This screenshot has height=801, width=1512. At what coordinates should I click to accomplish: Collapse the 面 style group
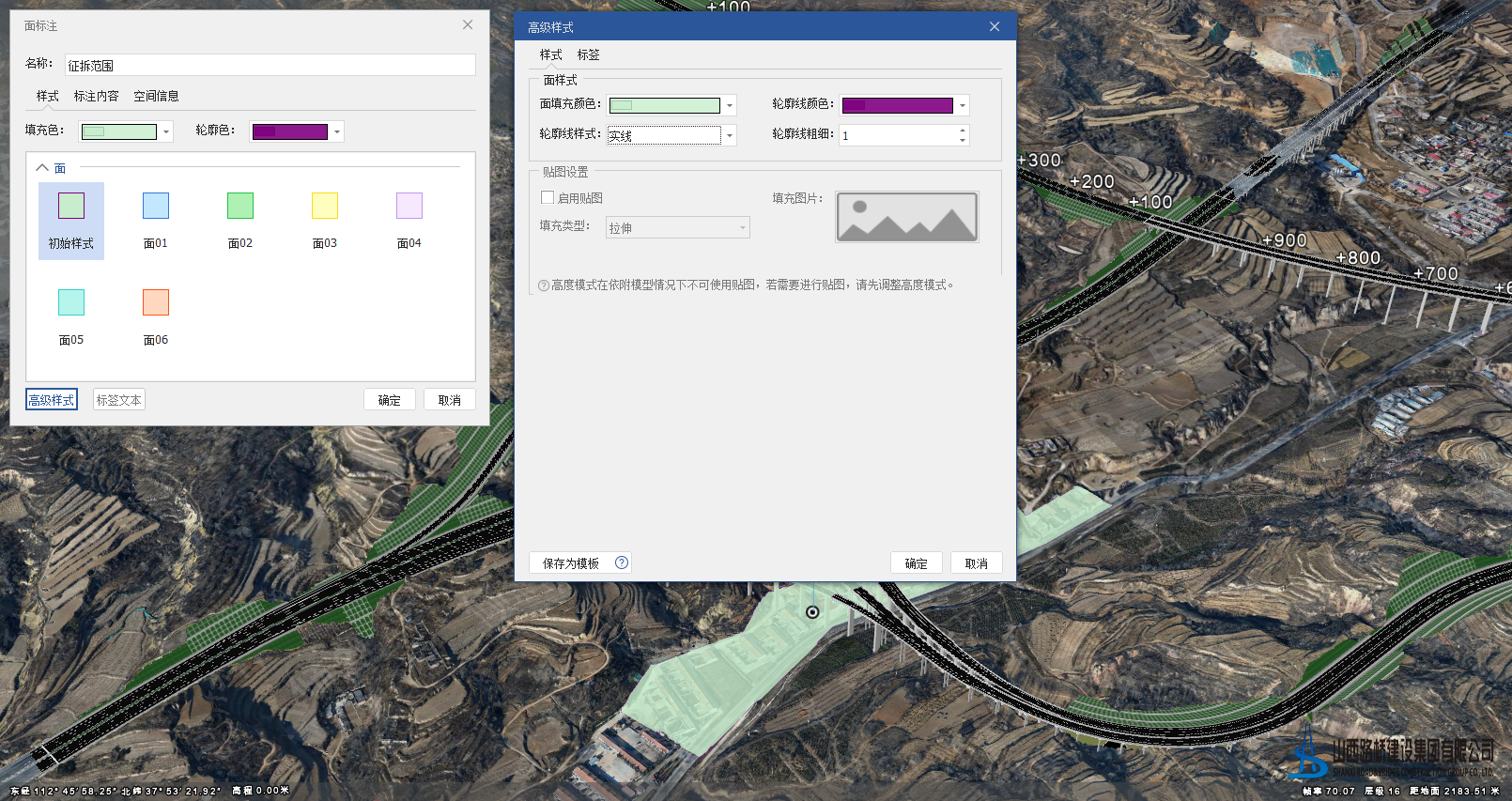click(42, 167)
